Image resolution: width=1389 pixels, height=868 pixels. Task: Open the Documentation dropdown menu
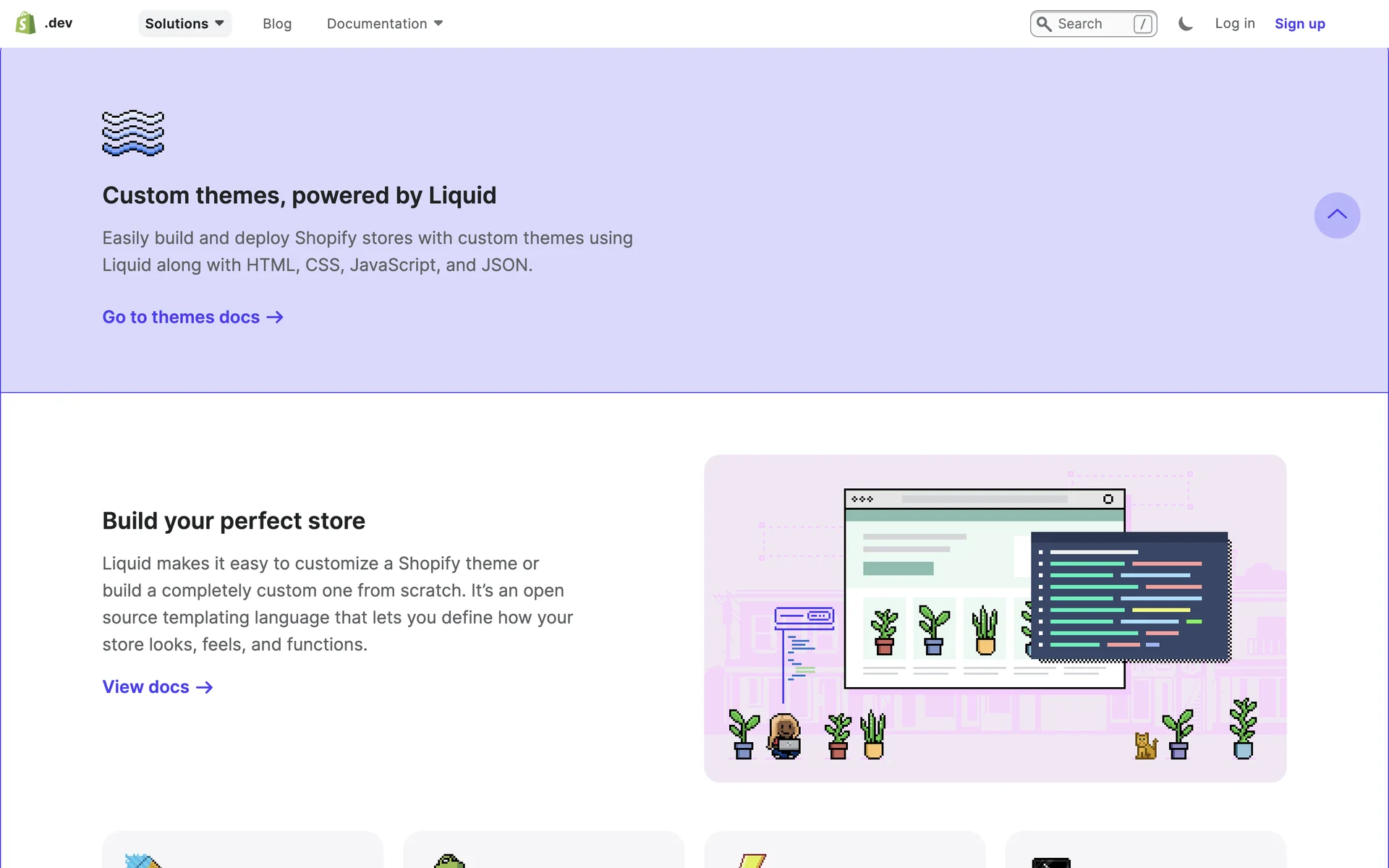(x=377, y=24)
